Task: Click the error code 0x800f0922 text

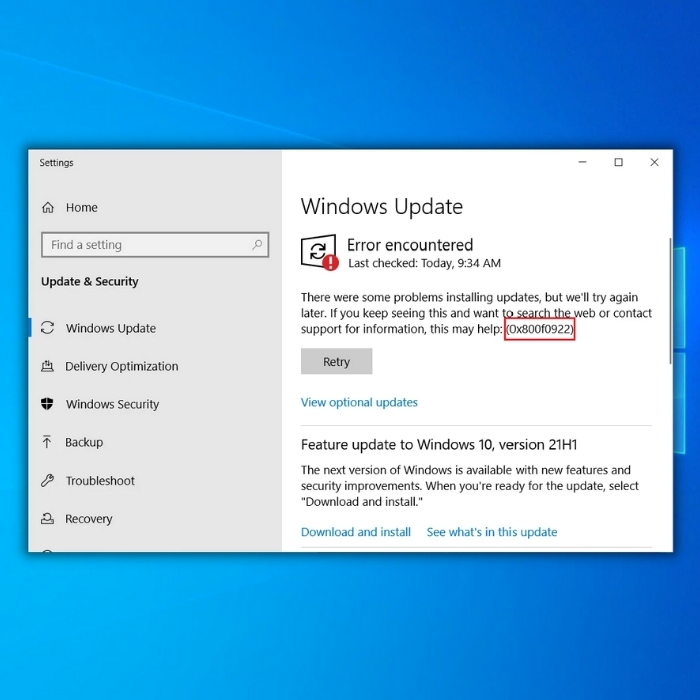Action: [539, 329]
